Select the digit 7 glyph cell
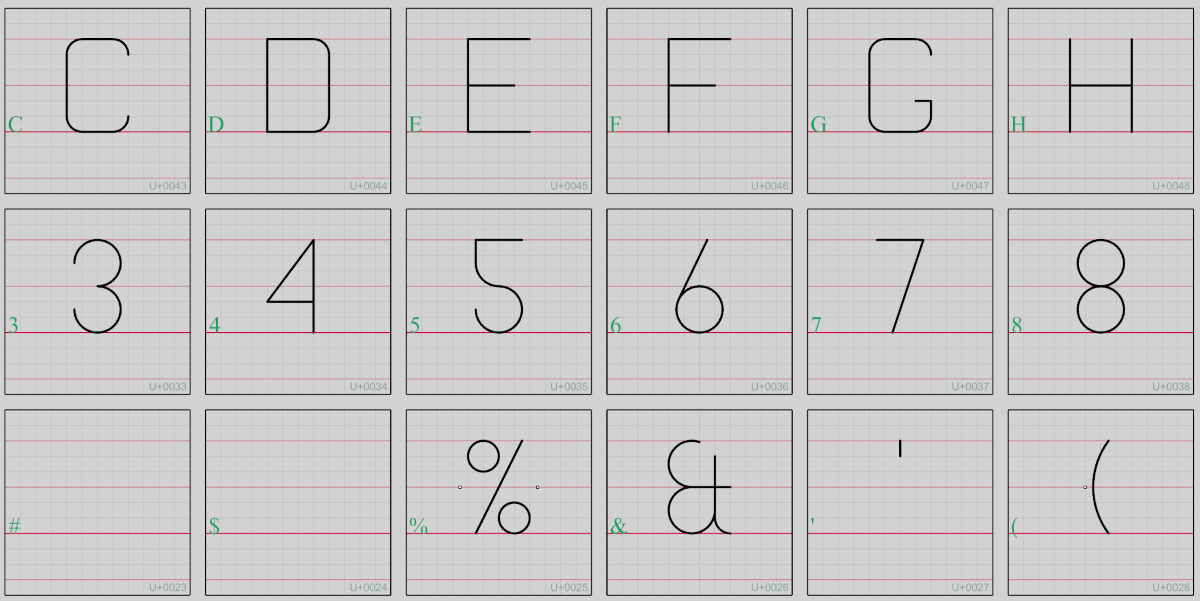This screenshot has width=1200, height=601. coord(900,302)
